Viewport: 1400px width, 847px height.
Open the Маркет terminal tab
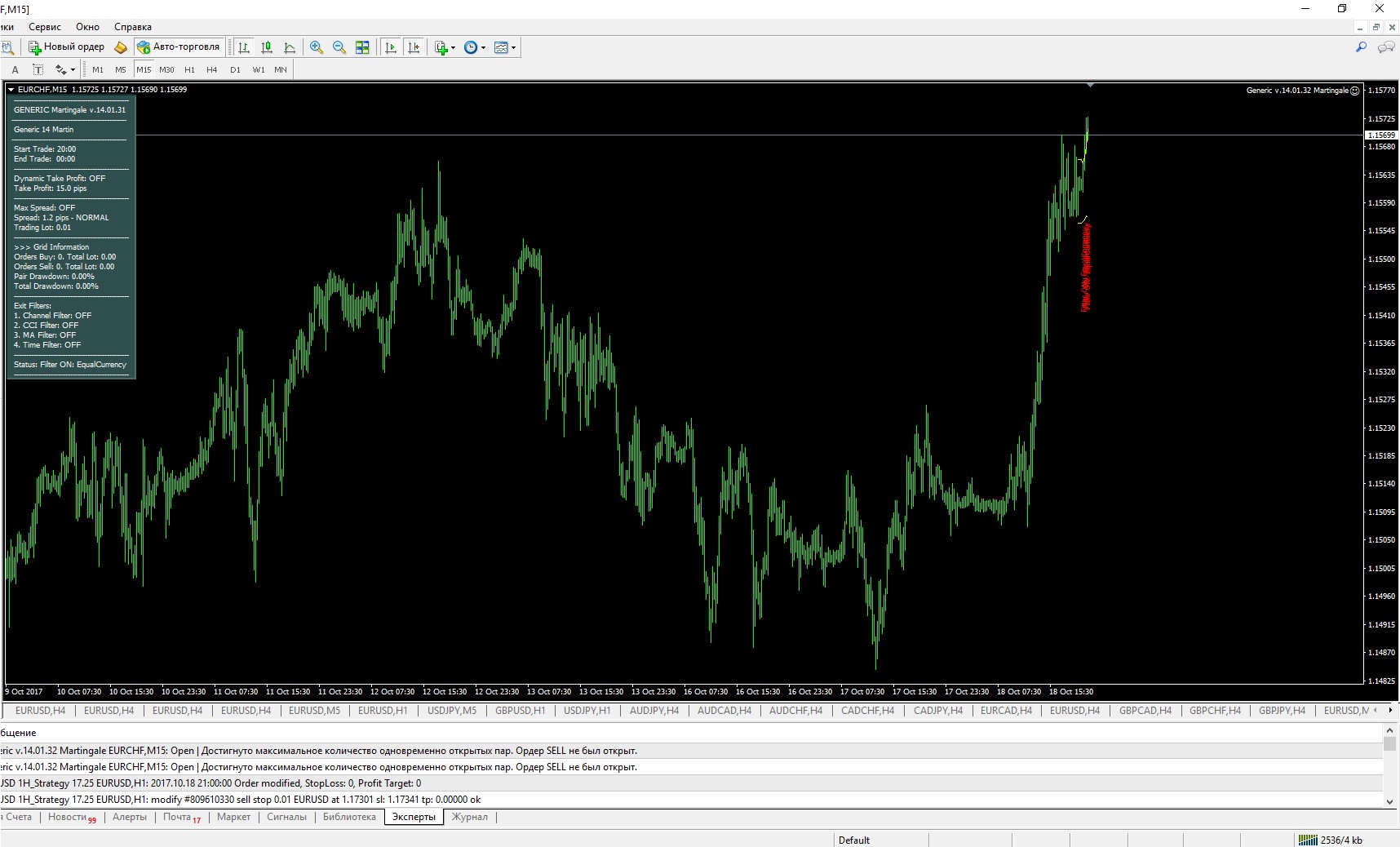[233, 817]
